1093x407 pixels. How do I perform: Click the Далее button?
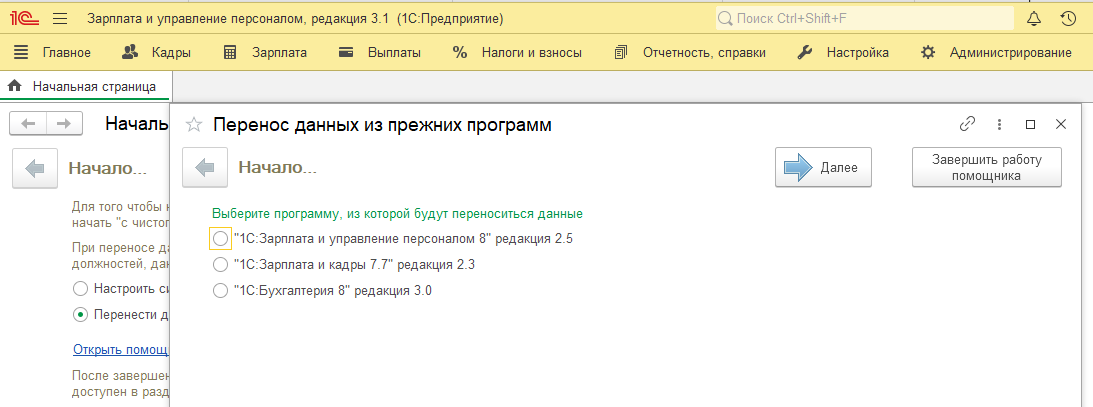point(823,167)
